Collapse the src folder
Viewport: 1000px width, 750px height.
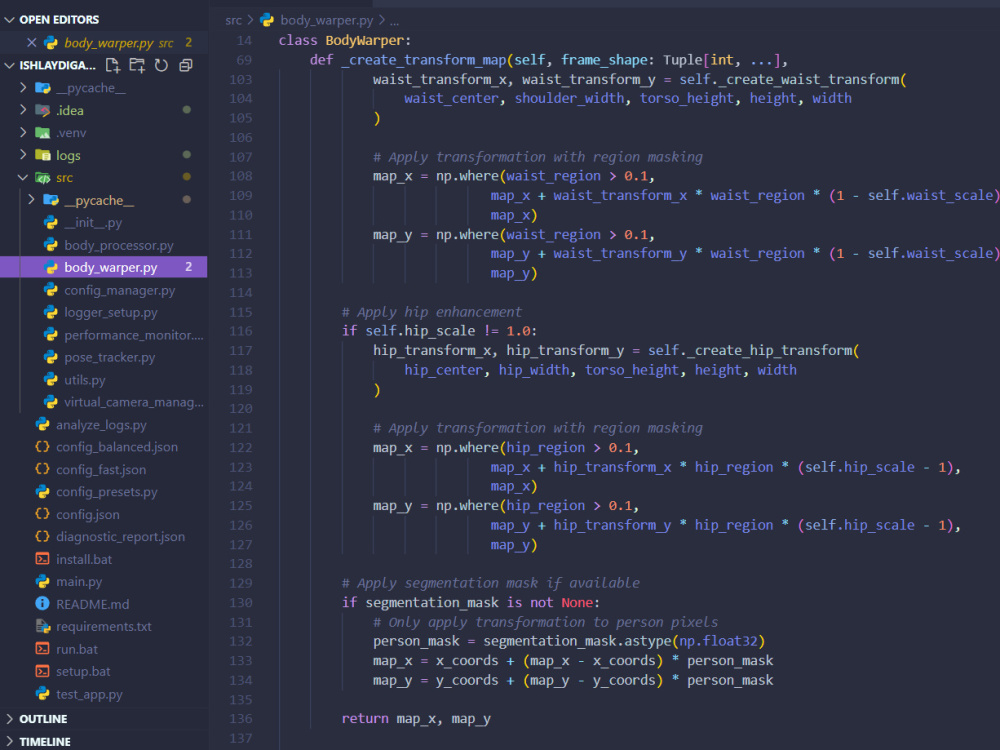pos(23,177)
